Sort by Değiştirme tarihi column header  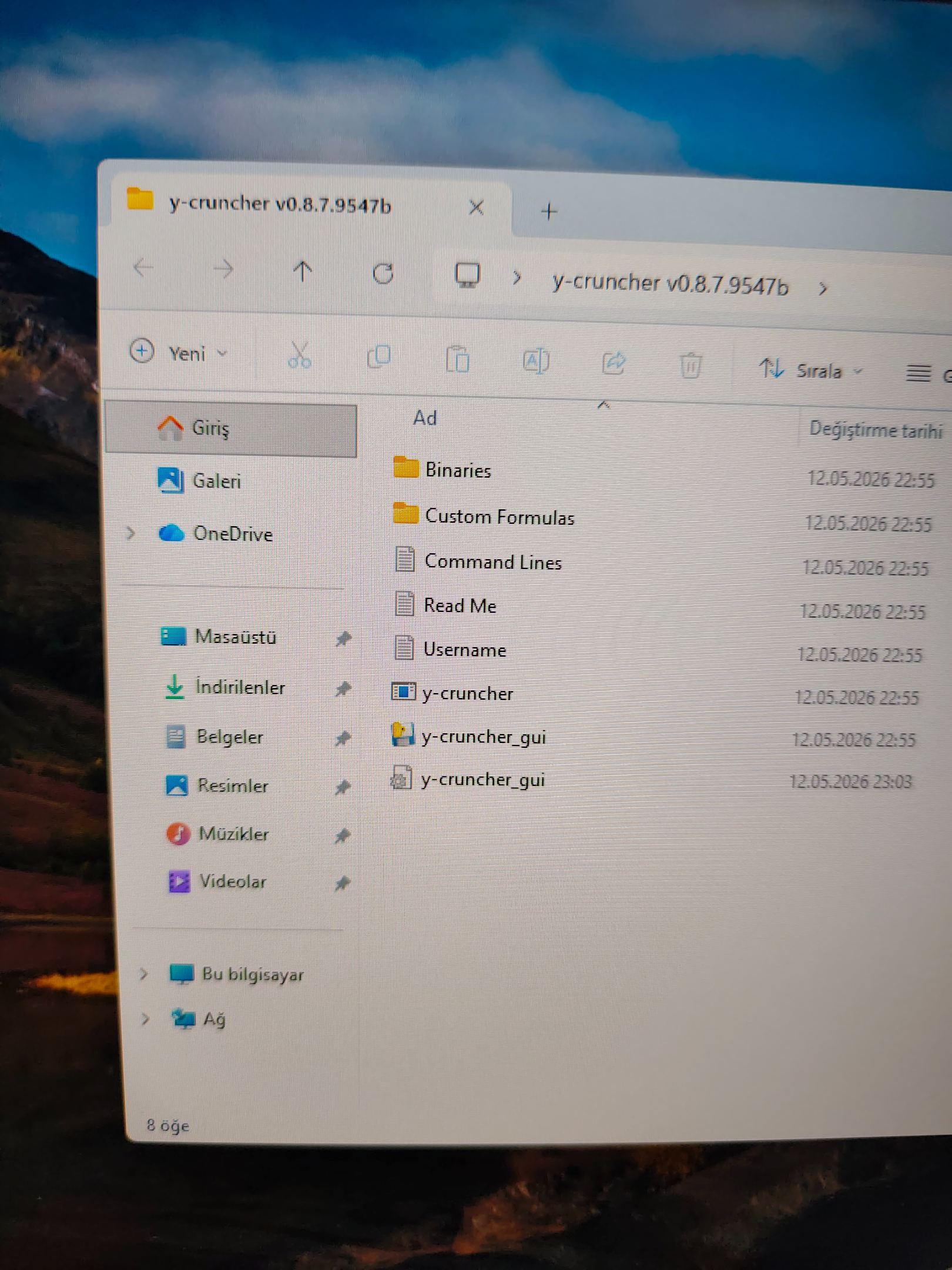pyautogui.click(x=876, y=430)
